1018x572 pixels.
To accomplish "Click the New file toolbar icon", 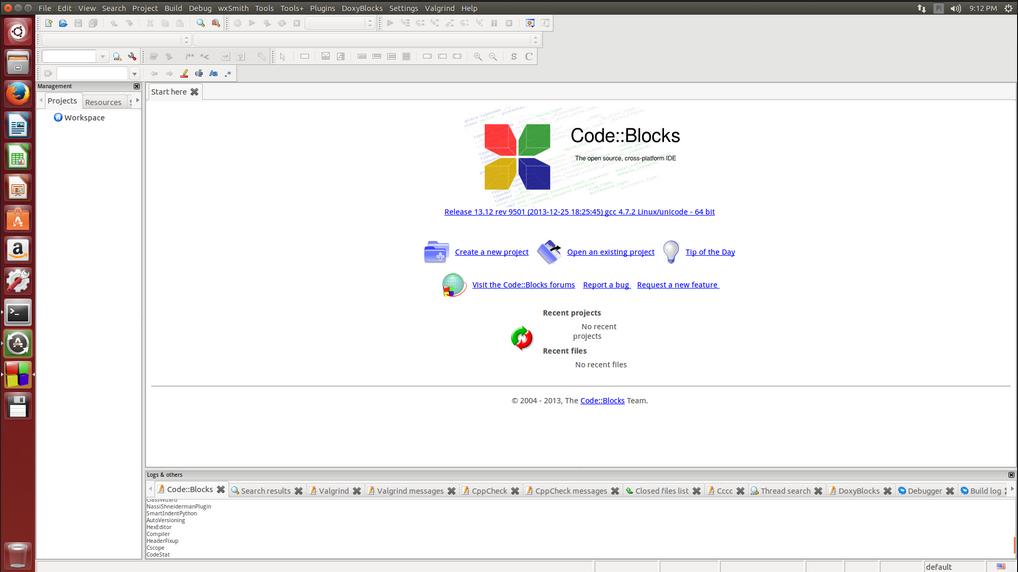I will tap(49, 23).
